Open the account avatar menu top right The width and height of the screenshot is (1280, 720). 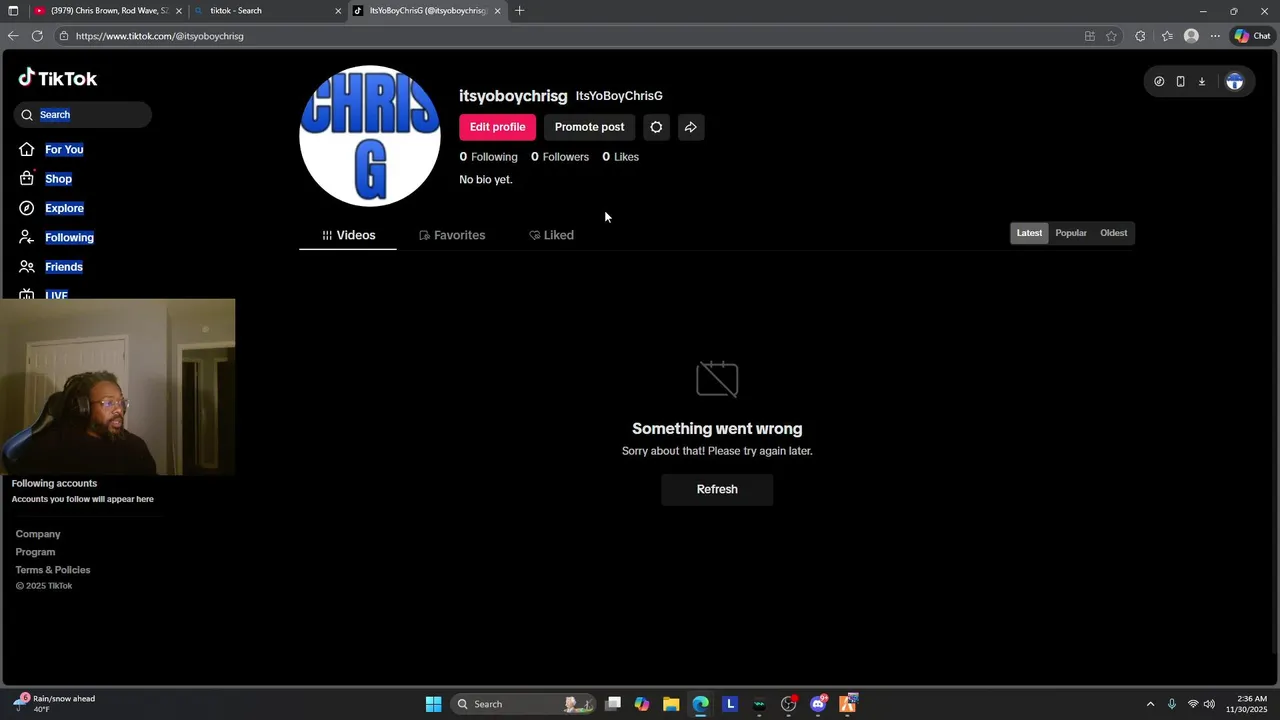point(1235,82)
